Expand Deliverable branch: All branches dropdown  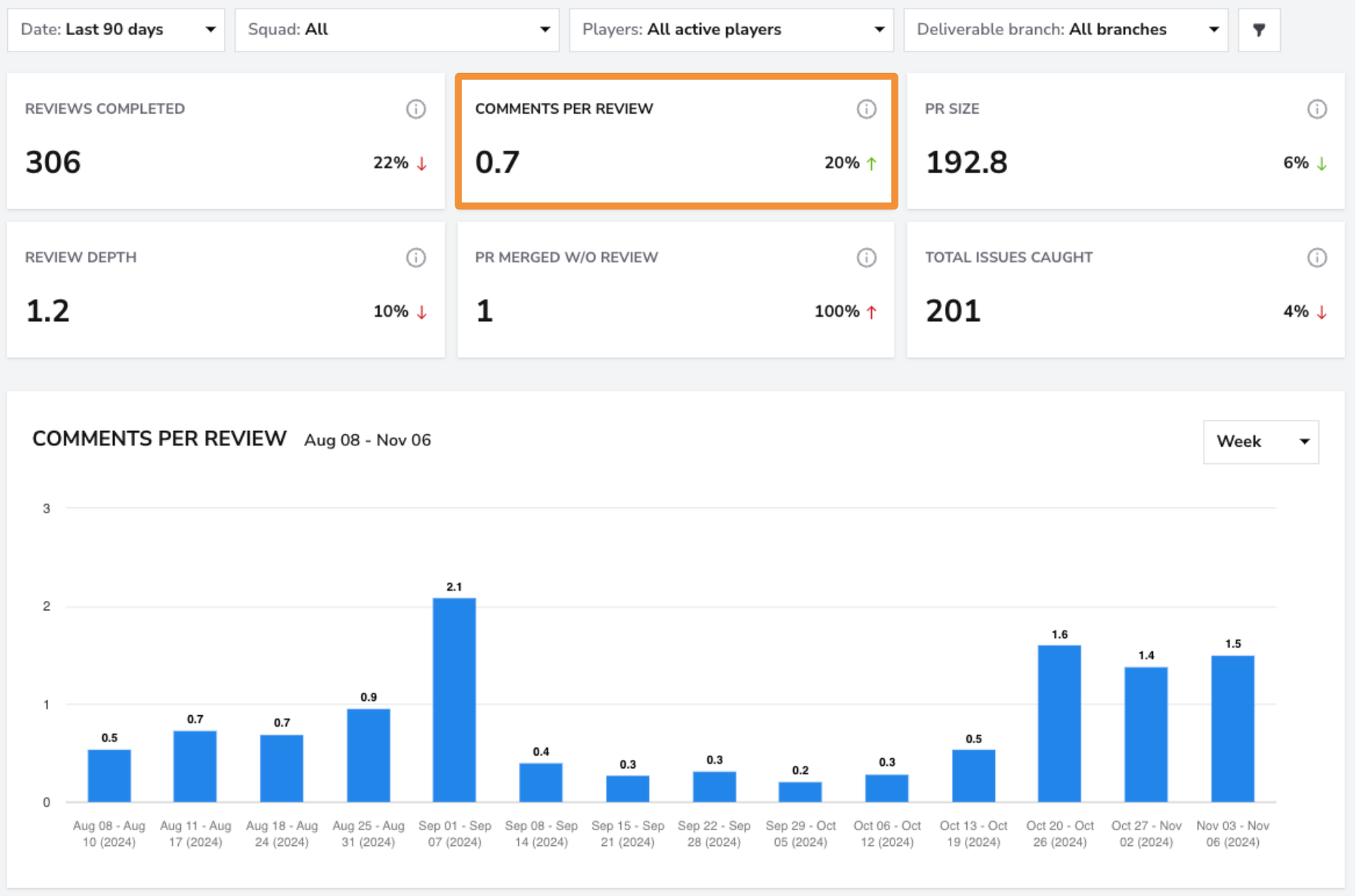click(1066, 30)
